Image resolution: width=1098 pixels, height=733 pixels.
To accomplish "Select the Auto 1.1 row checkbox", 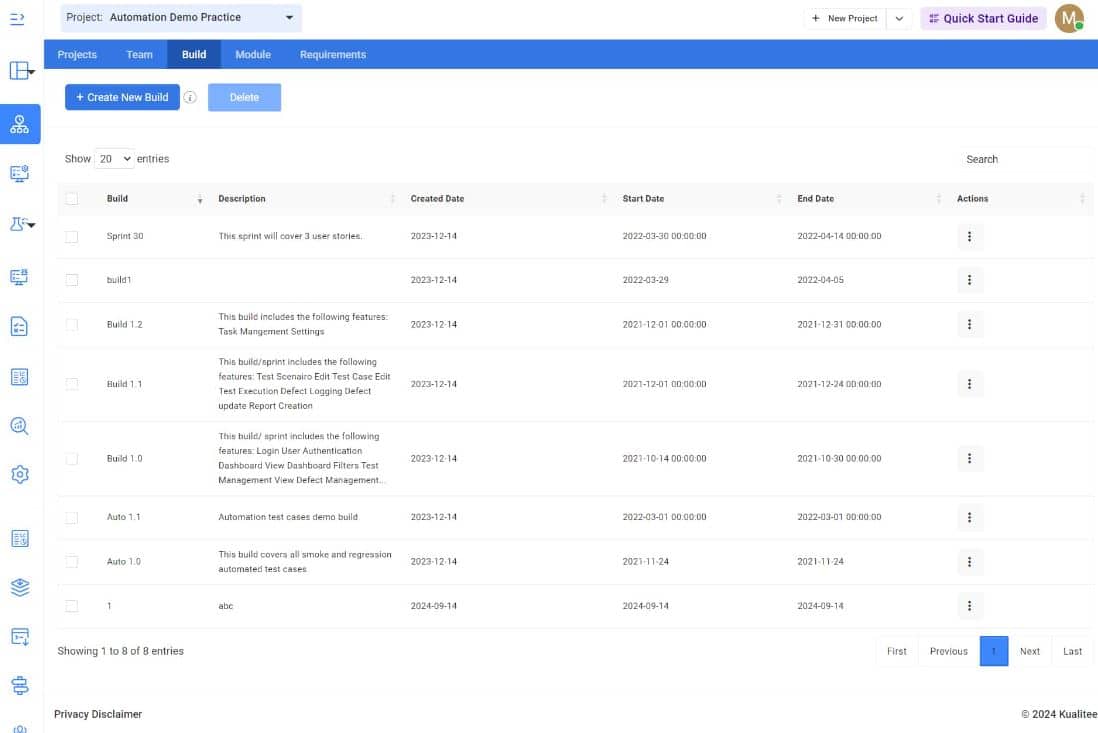I will pos(71,518).
